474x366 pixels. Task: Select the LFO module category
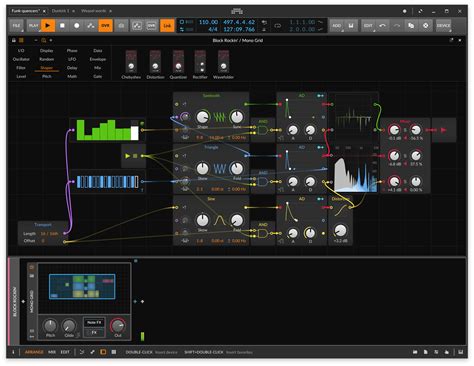[x=72, y=59]
